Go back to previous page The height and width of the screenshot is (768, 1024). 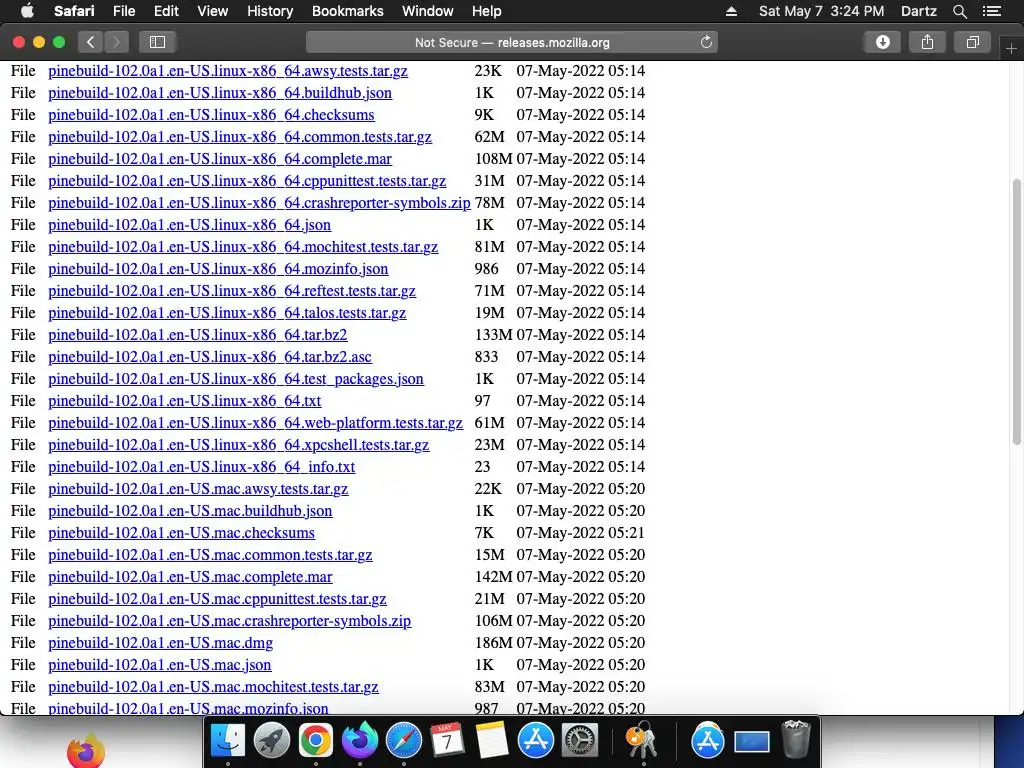click(91, 42)
